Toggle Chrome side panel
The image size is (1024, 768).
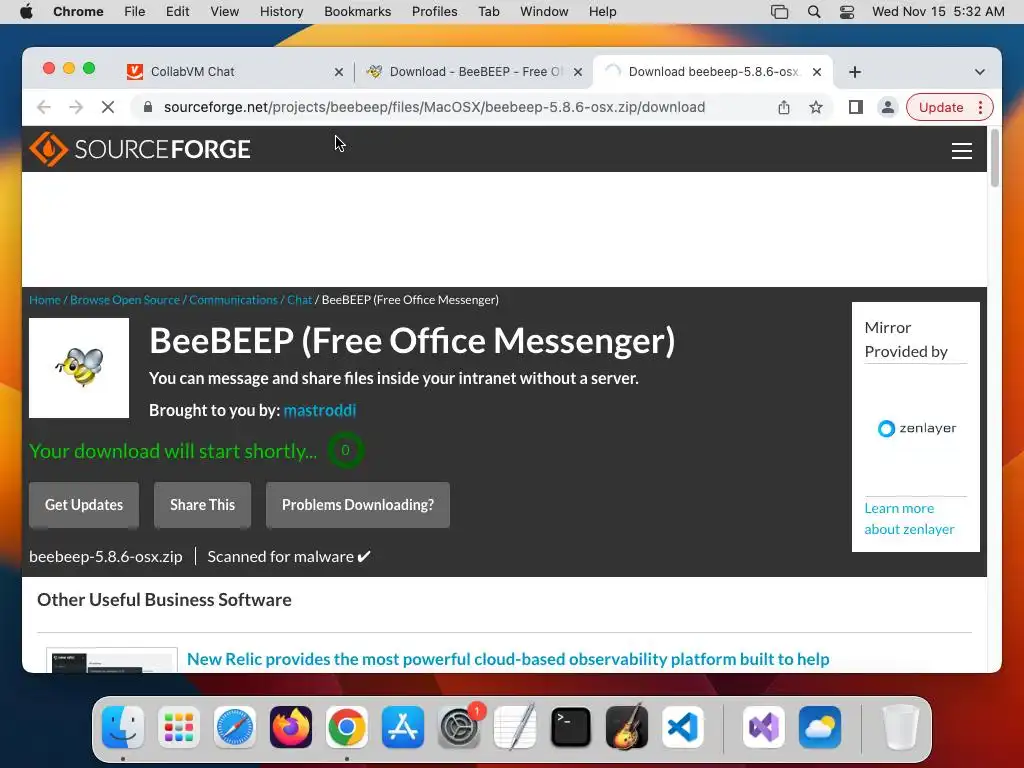(x=856, y=107)
